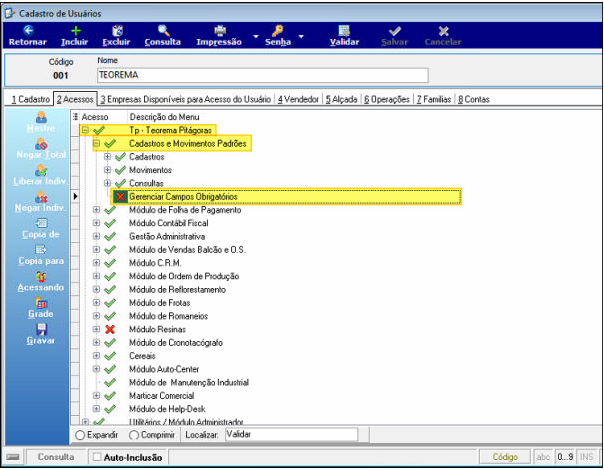604x470 pixels.
Task: Select Módulo de Manutenção Industrial row
Action: [189, 383]
